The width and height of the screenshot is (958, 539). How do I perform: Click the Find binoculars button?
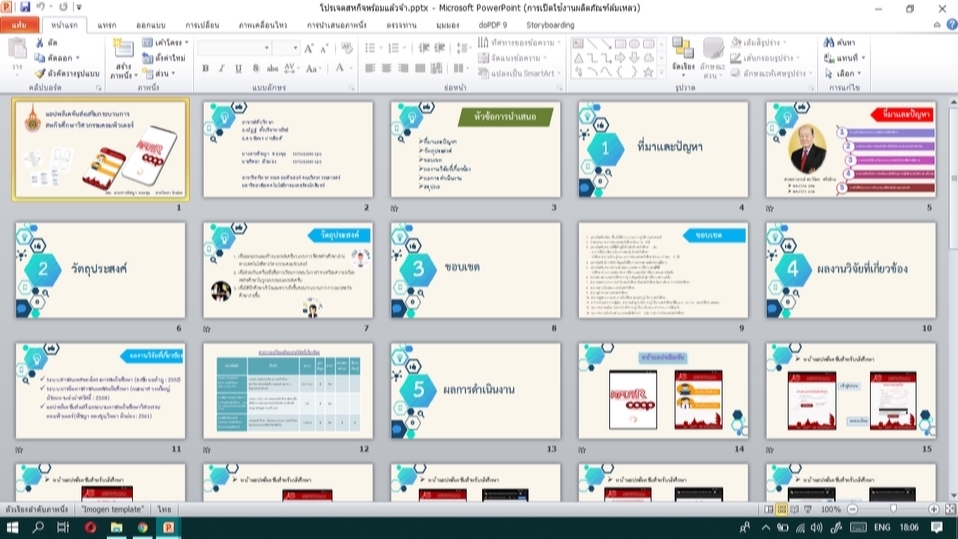click(839, 42)
